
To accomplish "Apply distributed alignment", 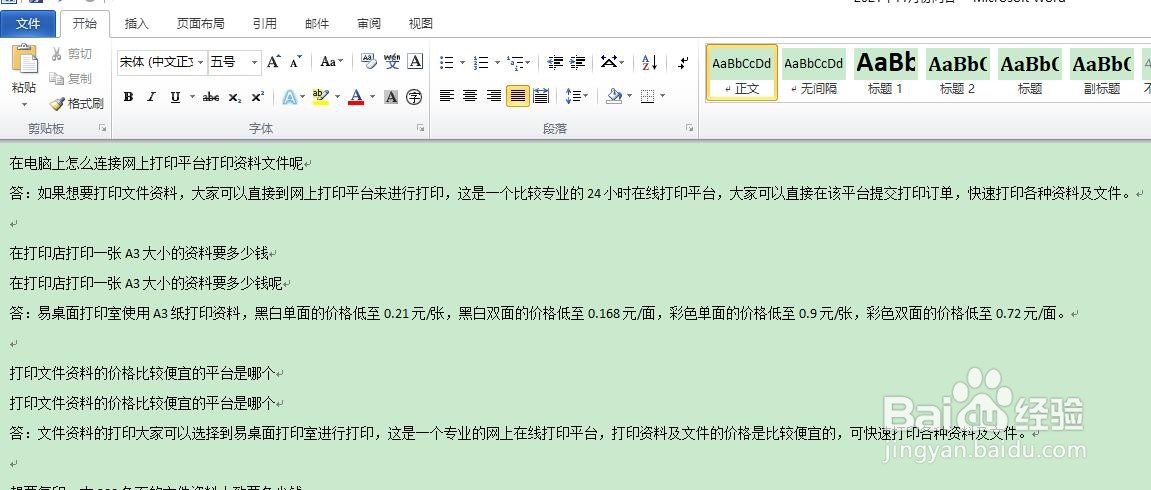I will (x=542, y=95).
